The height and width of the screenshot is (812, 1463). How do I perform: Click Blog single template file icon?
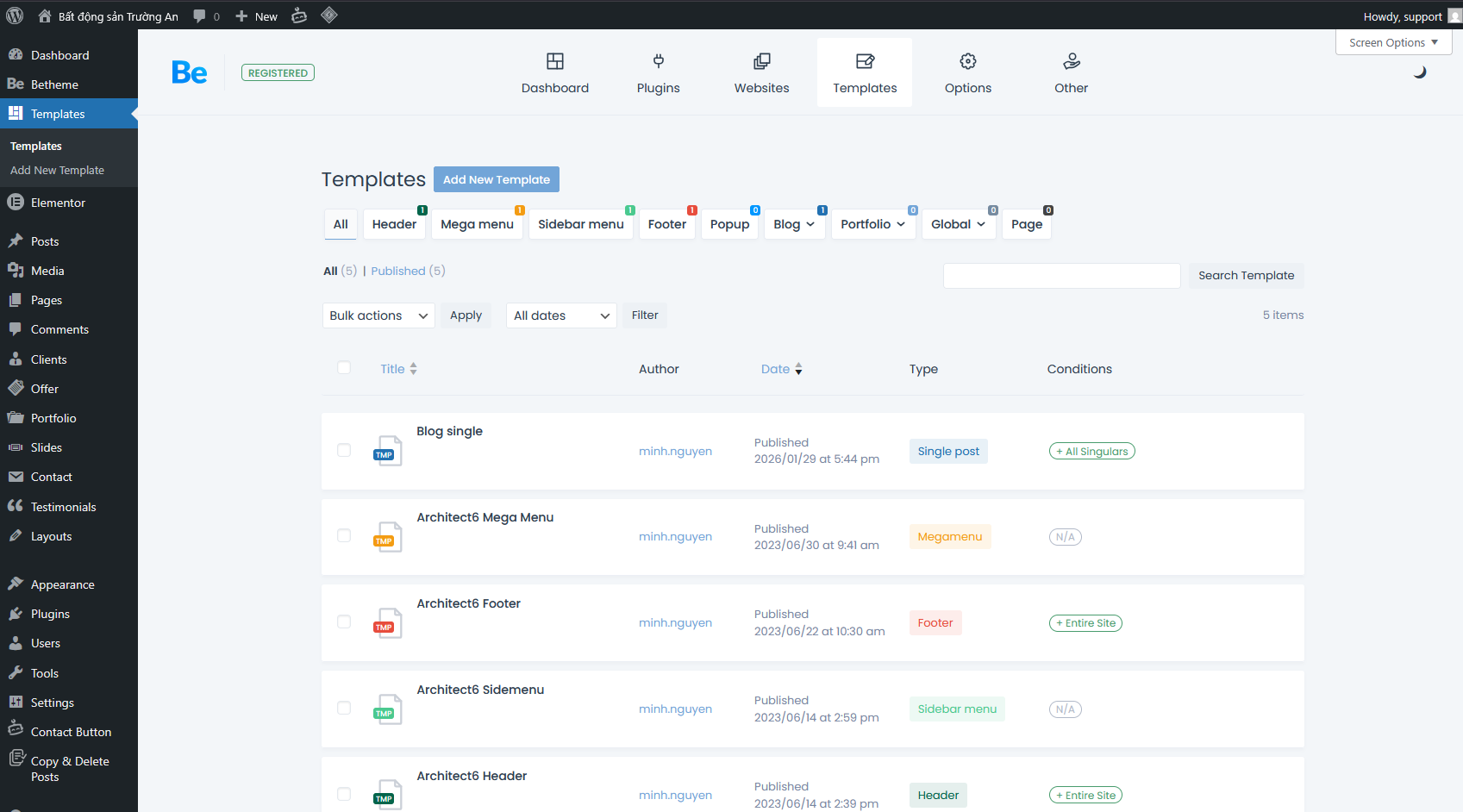387,451
